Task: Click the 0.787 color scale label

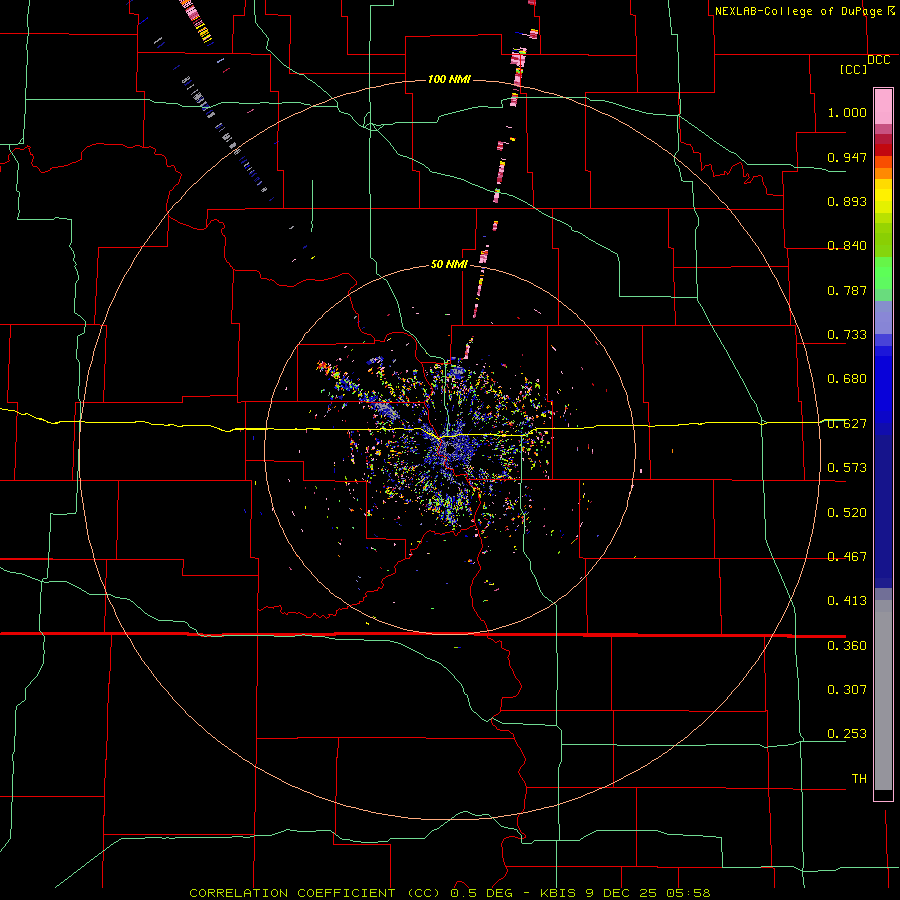Action: pyautogui.click(x=847, y=290)
